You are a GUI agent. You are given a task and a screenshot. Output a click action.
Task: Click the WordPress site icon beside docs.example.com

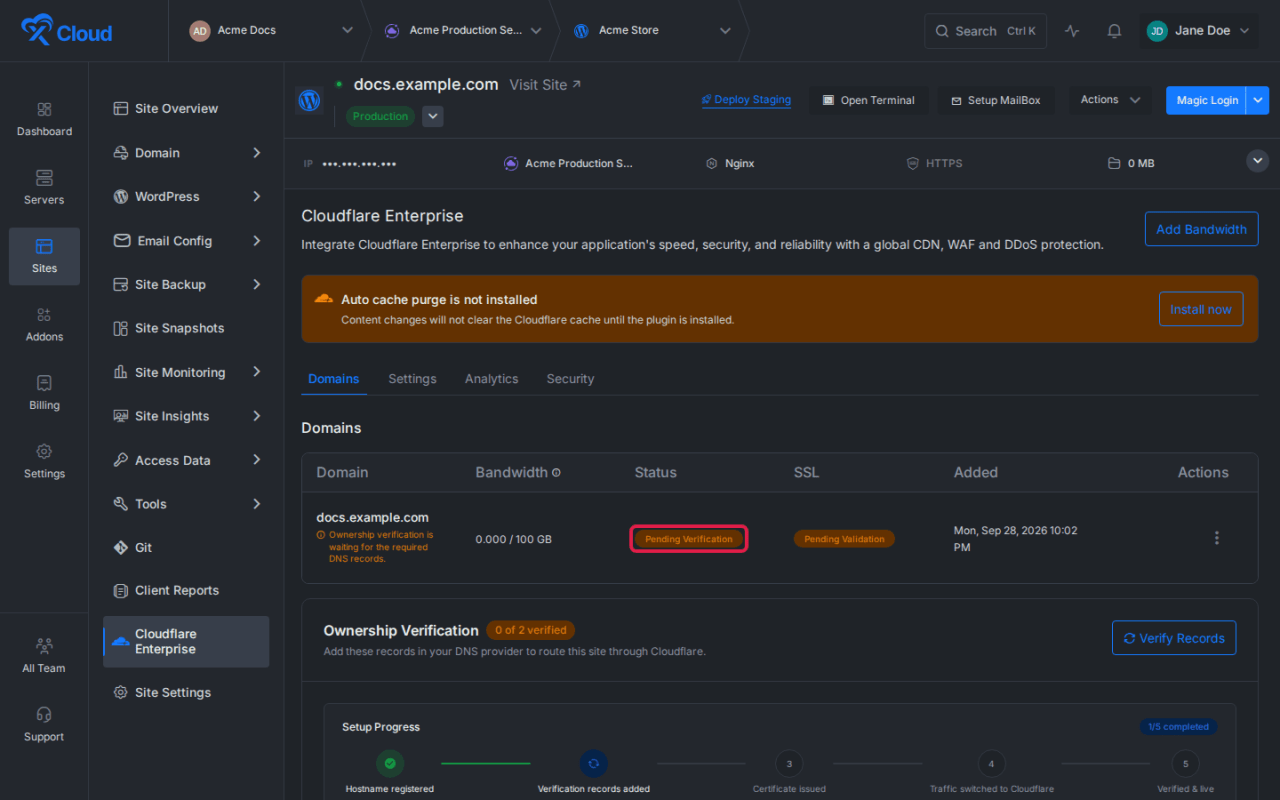coord(310,100)
